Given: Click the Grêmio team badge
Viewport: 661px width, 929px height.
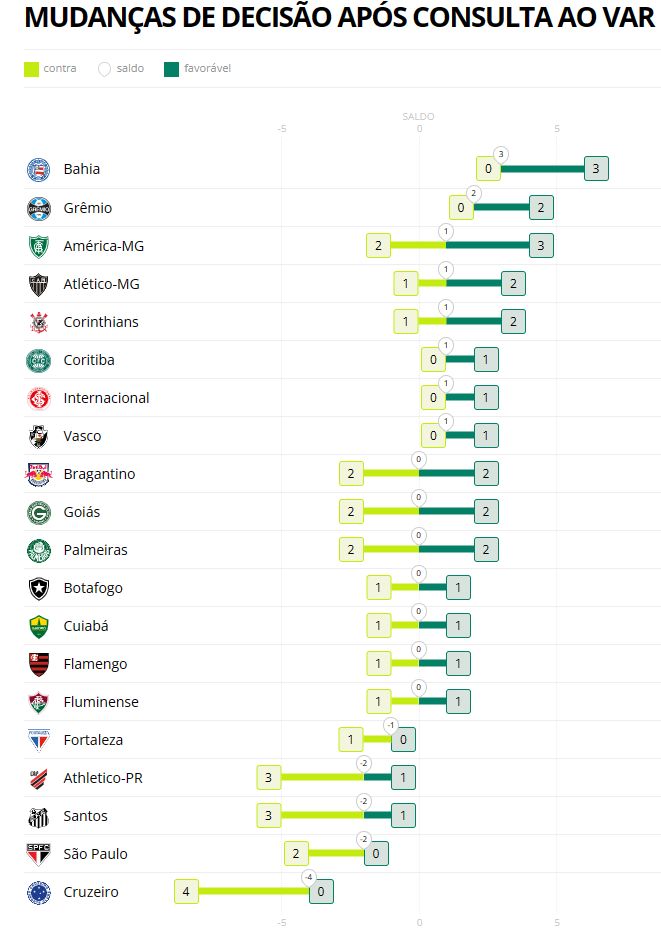Looking at the screenshot, I should [38, 208].
